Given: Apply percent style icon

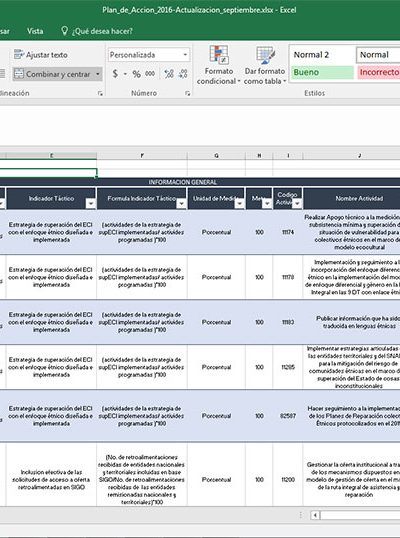Looking at the screenshot, I should tap(137, 74).
